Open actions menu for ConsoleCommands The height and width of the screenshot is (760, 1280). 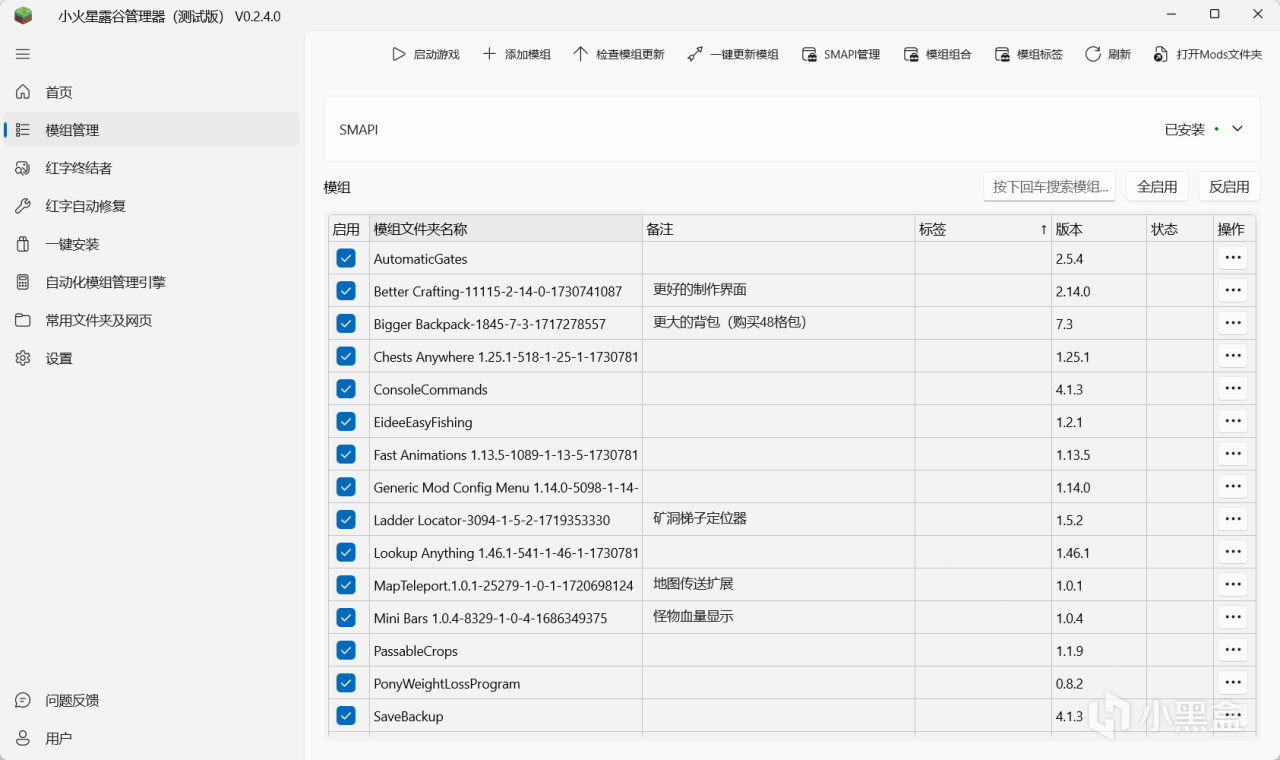tap(1233, 389)
